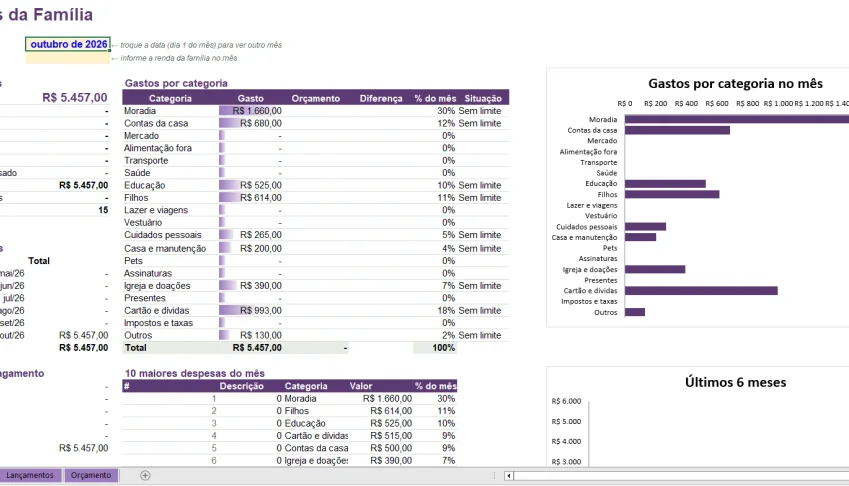This screenshot has height=486, width=849.
Task: Select the 30% Moradia percentage in category table
Action: coord(435,111)
